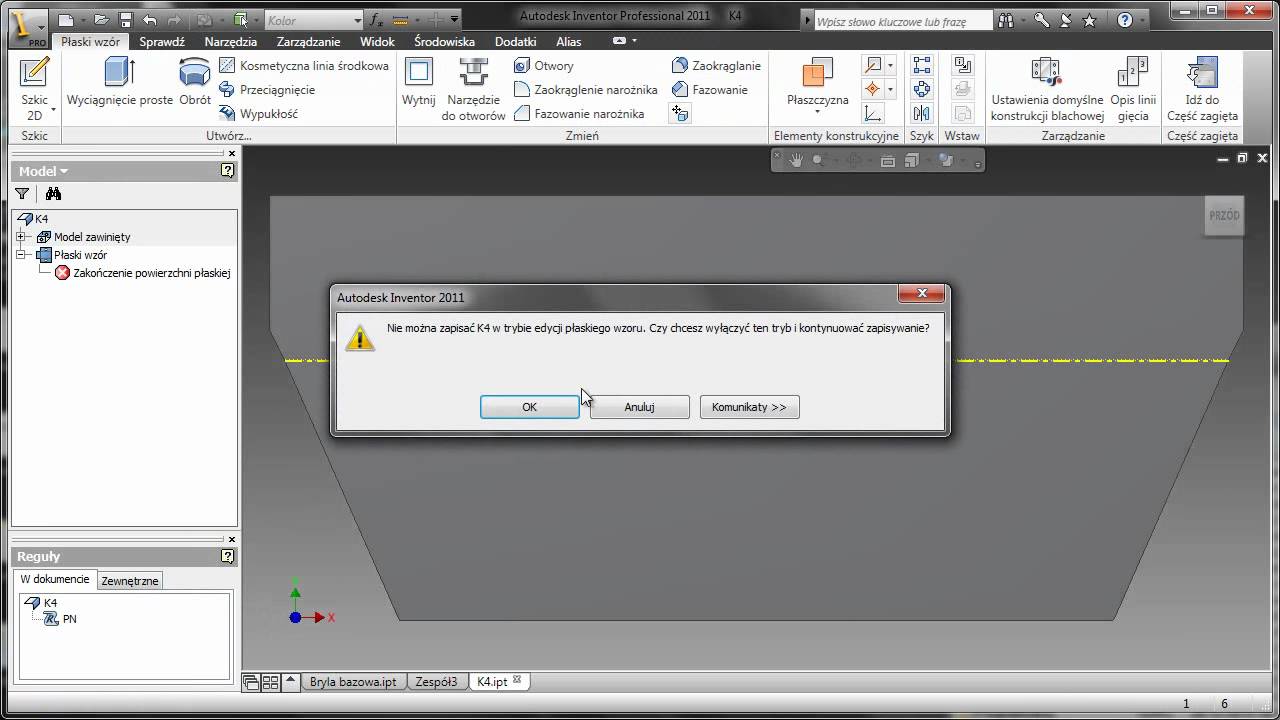
Task: Click the Komunikaty >> button
Action: (749, 407)
